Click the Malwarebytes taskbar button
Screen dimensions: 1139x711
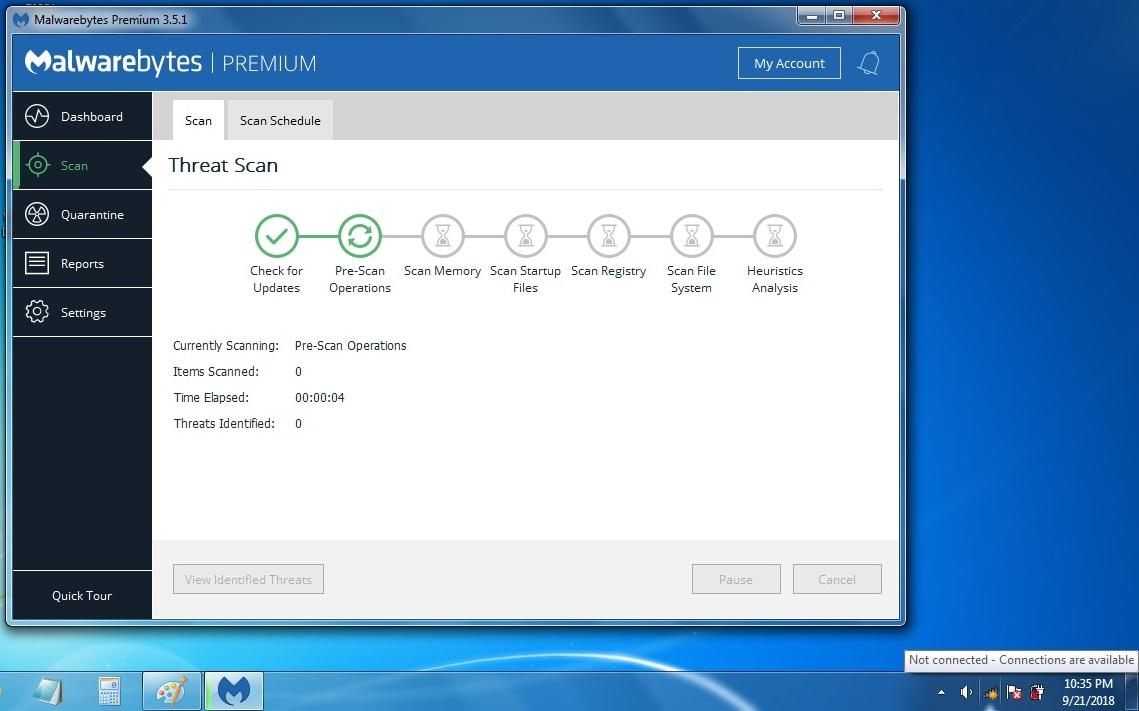[x=234, y=691]
